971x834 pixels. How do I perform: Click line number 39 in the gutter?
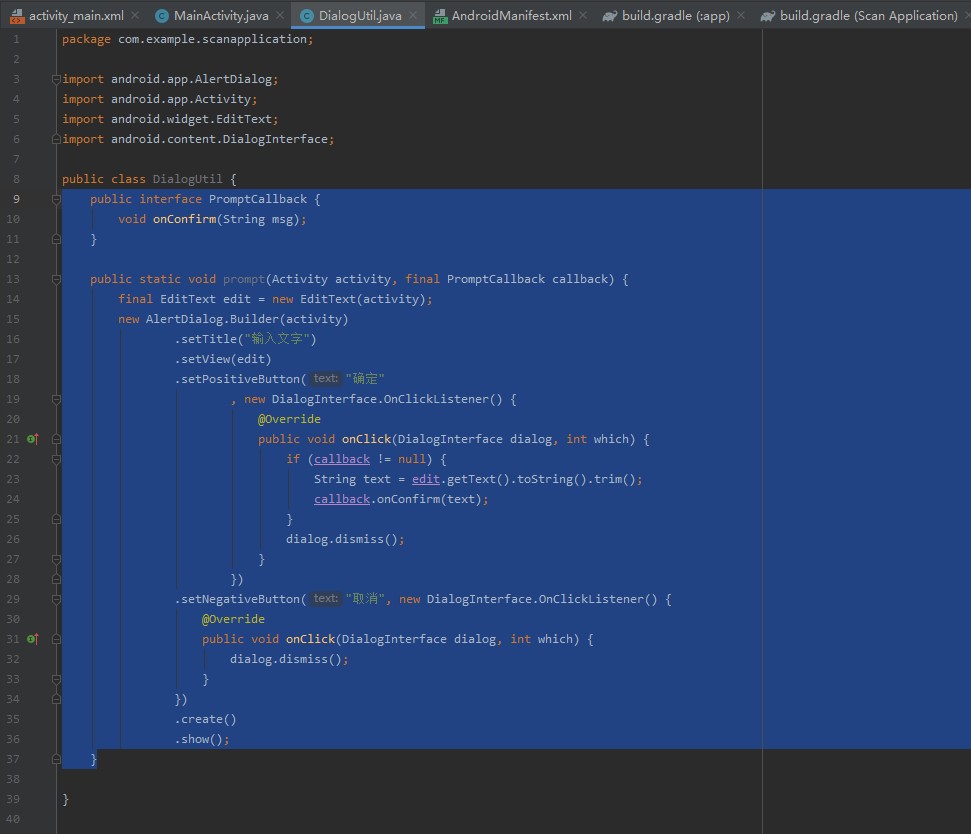(x=12, y=799)
